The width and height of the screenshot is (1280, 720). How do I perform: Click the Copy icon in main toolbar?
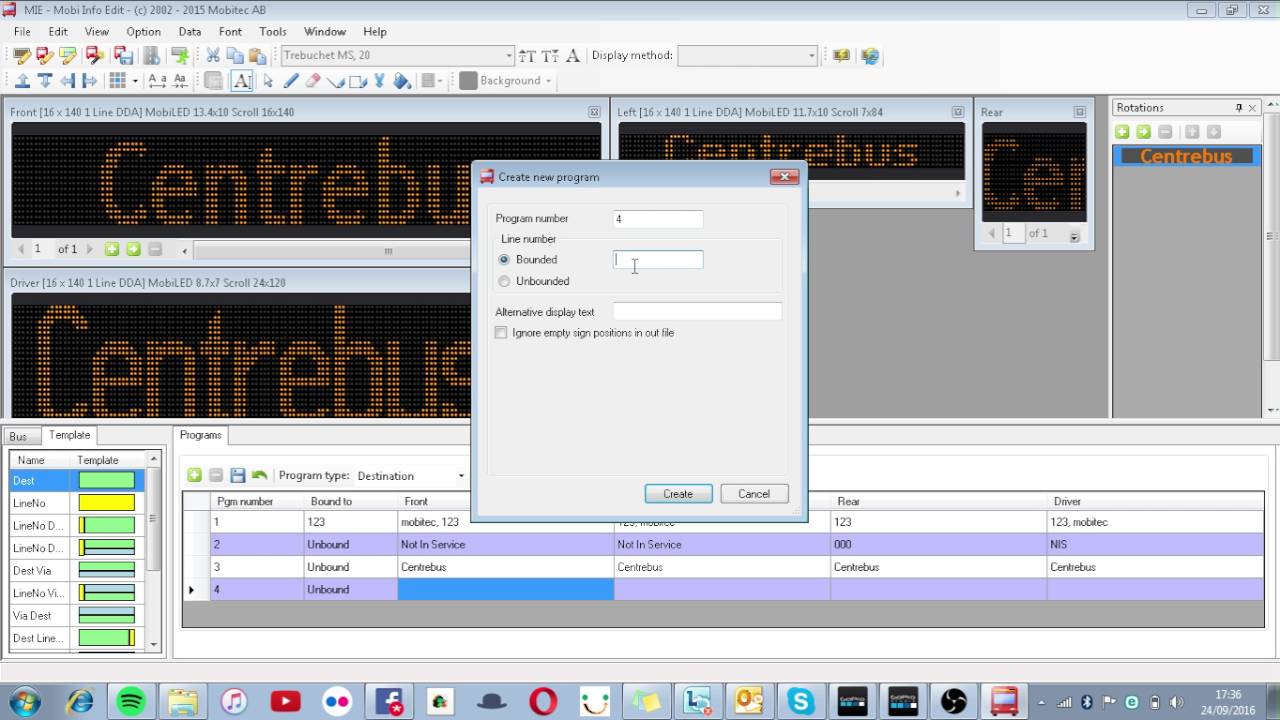click(235, 56)
